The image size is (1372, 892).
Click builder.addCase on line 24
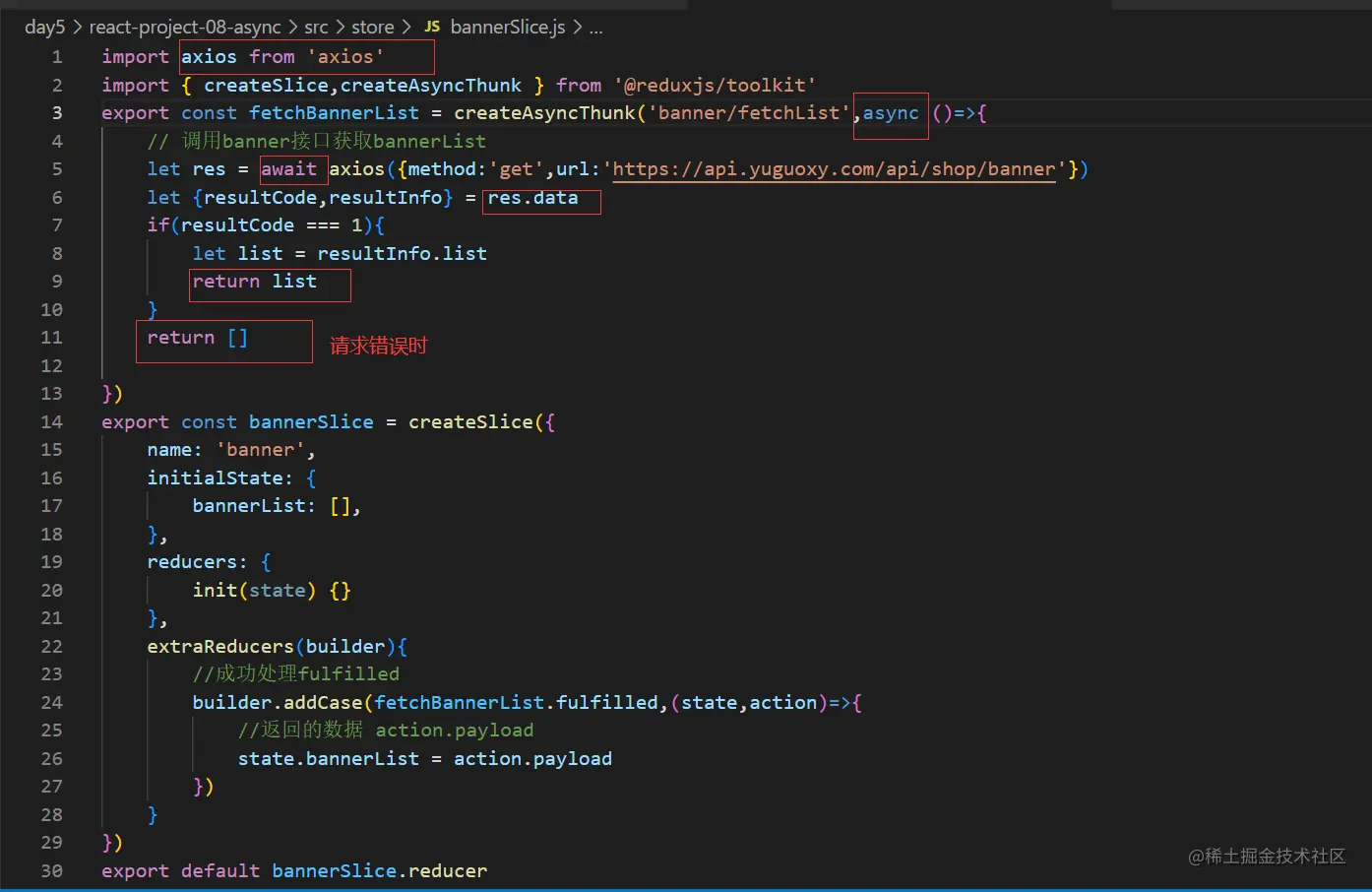[278, 703]
